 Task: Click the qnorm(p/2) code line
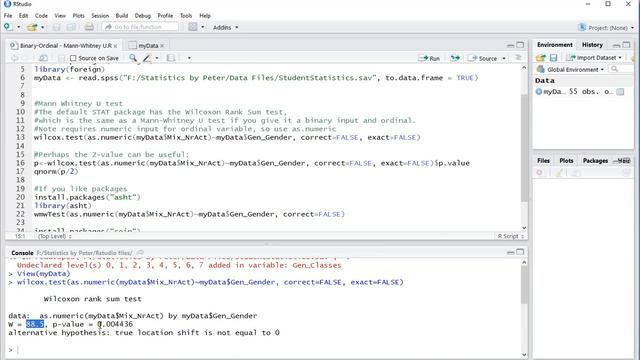(x=56, y=171)
